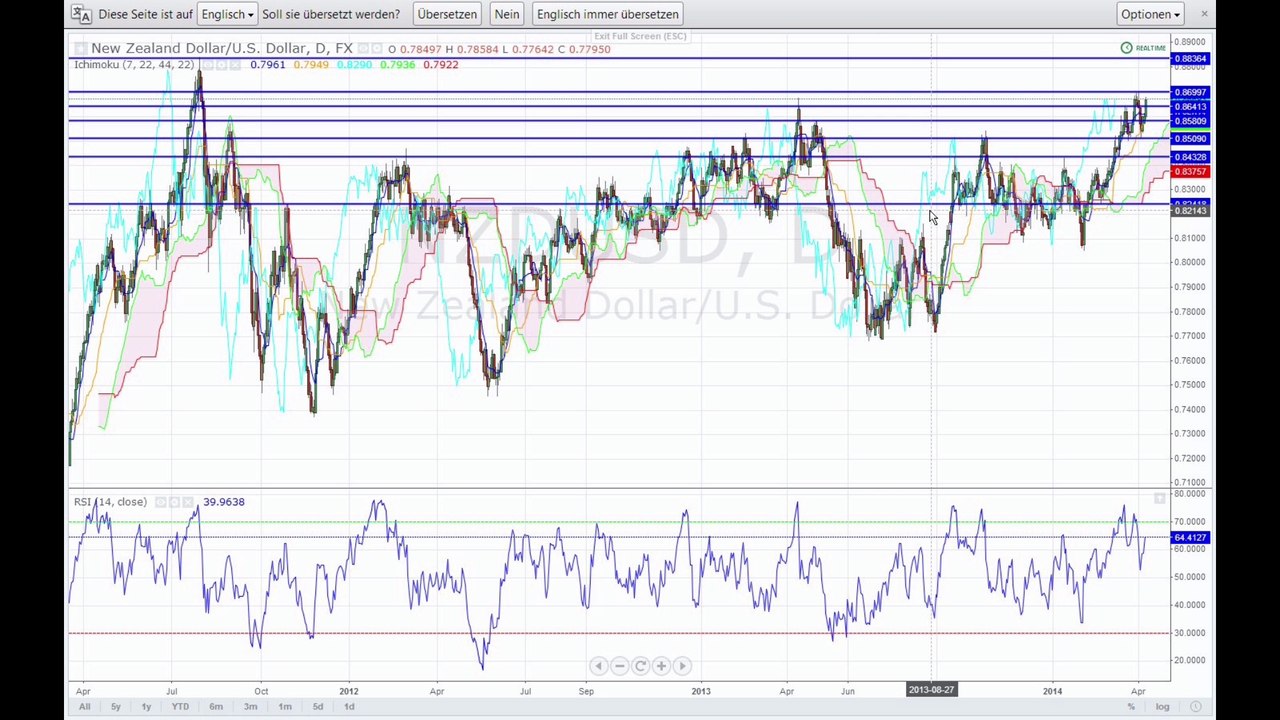Click the 2012 label on time axis
Image resolution: width=1280 pixels, height=720 pixels.
[x=349, y=691]
